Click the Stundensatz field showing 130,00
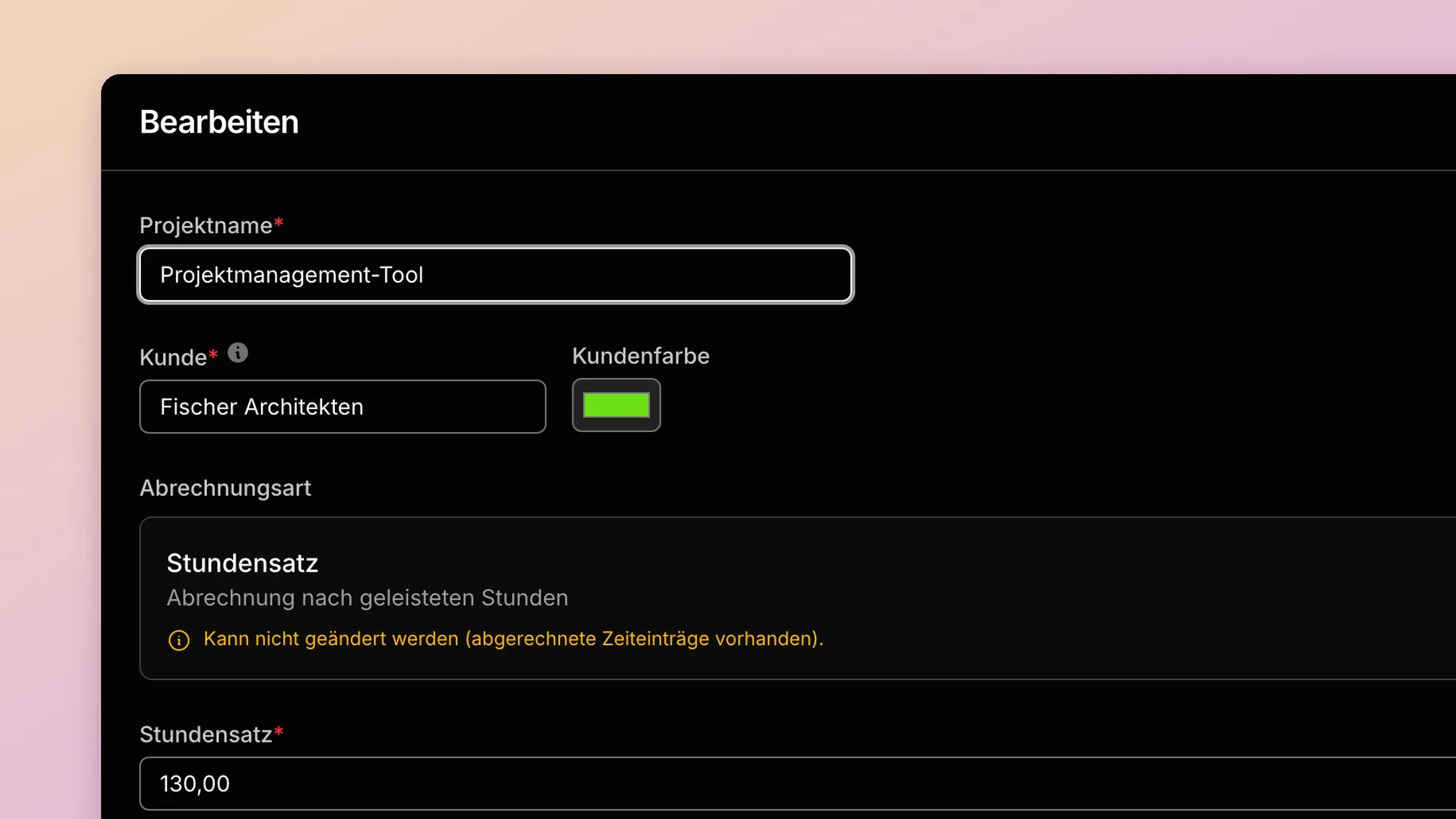Screen dimensions: 1456x819 click(x=797, y=783)
